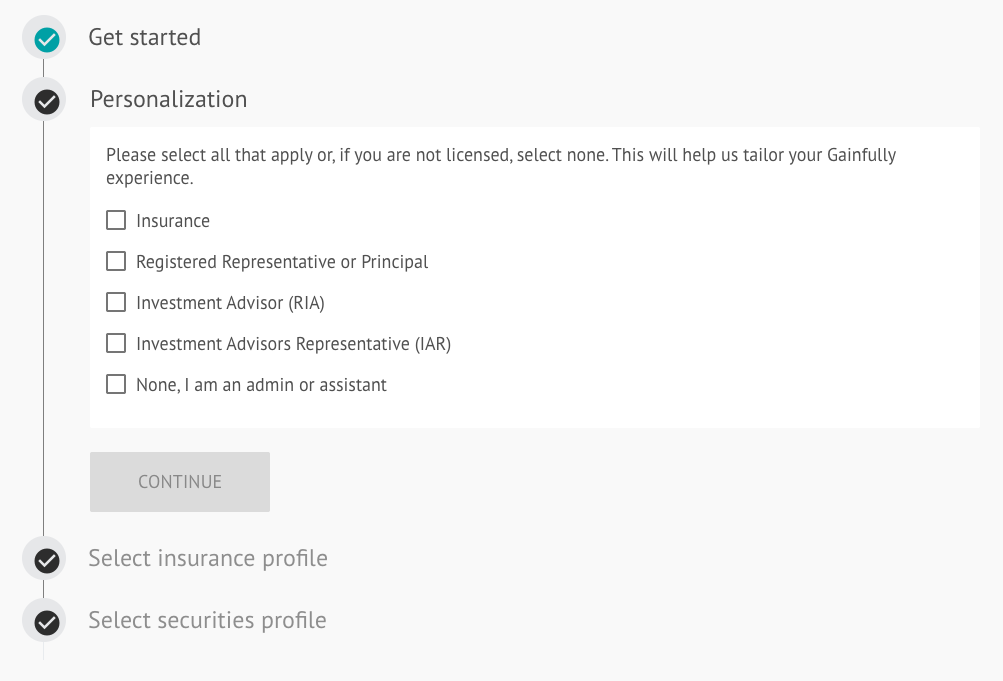
Task: Click the Investment Advisors Representative (IAR) label
Action: 294,343
